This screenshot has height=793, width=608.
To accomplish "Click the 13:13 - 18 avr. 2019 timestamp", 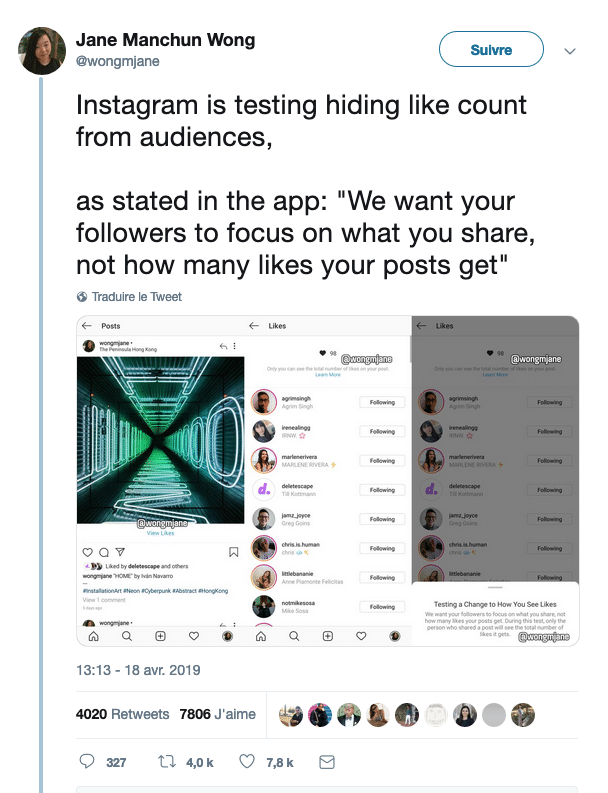I will pos(138,670).
